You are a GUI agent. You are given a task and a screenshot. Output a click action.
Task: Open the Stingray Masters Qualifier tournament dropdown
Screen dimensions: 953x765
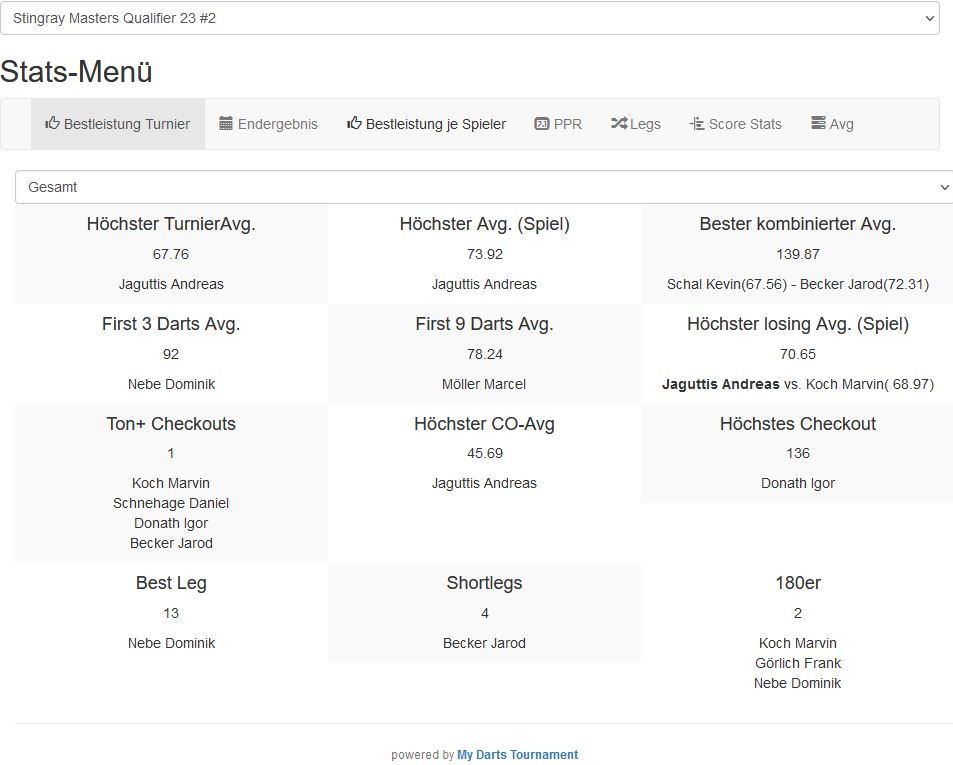470,18
